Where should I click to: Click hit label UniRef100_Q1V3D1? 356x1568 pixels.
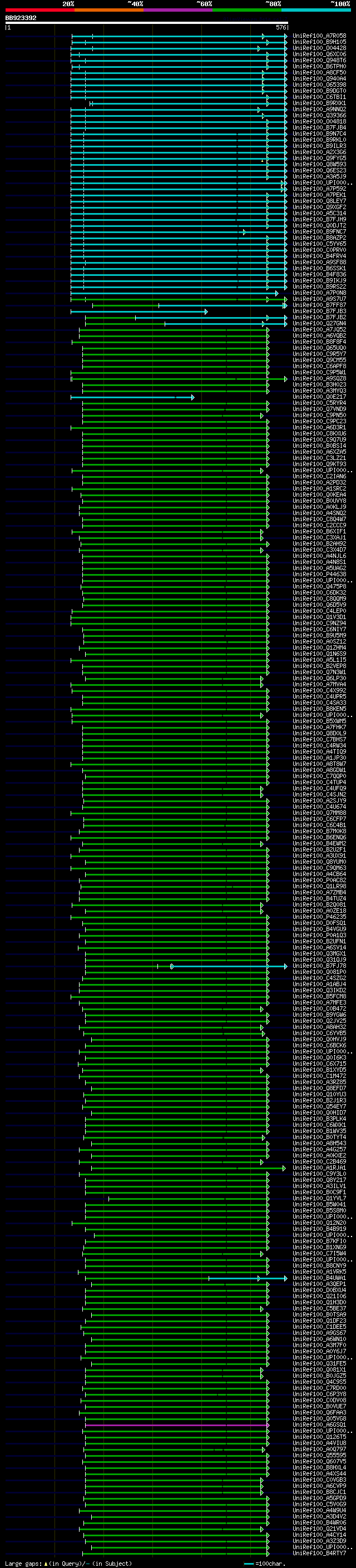click(319, 617)
